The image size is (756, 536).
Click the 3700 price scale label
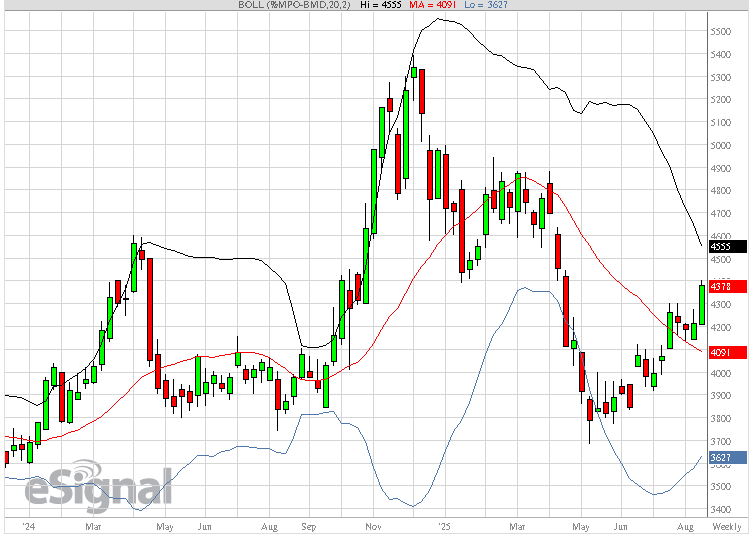[x=721, y=441]
